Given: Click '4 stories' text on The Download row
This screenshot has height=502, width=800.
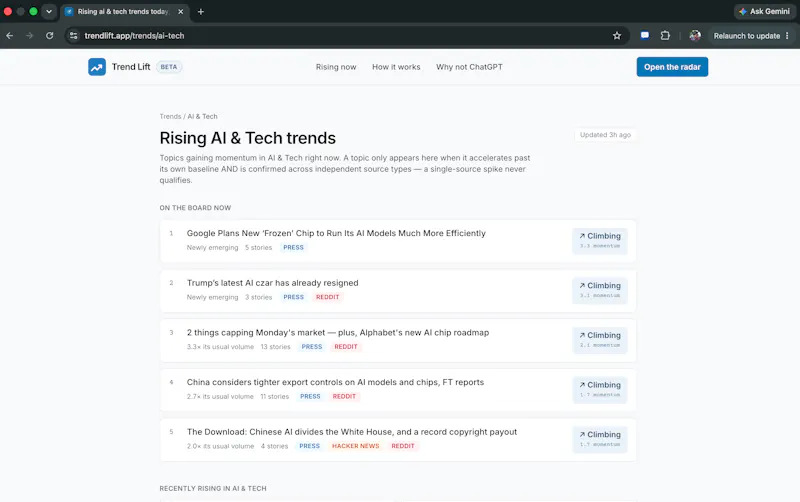Looking at the screenshot, I should coord(274,446).
